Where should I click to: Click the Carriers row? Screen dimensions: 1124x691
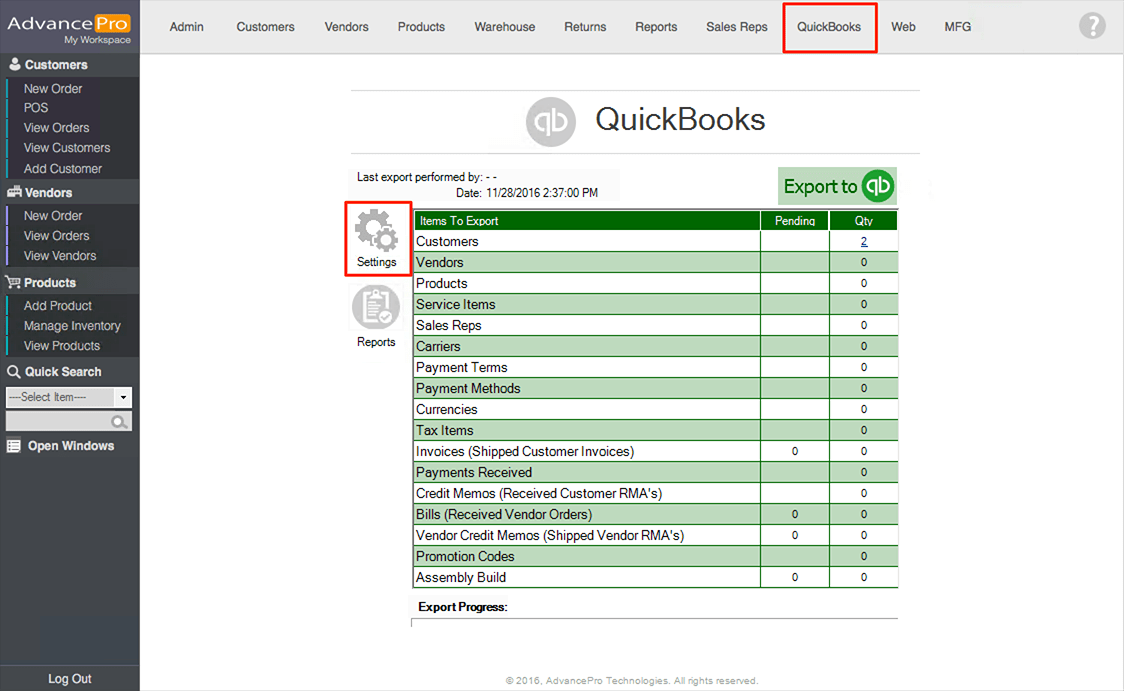click(655, 346)
